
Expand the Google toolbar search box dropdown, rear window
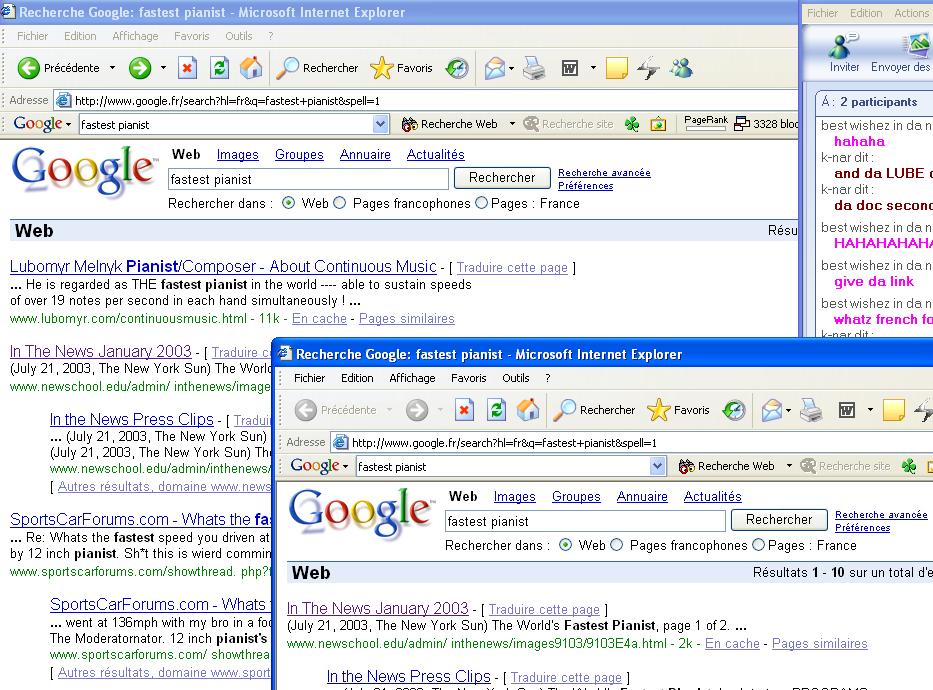tap(380, 124)
